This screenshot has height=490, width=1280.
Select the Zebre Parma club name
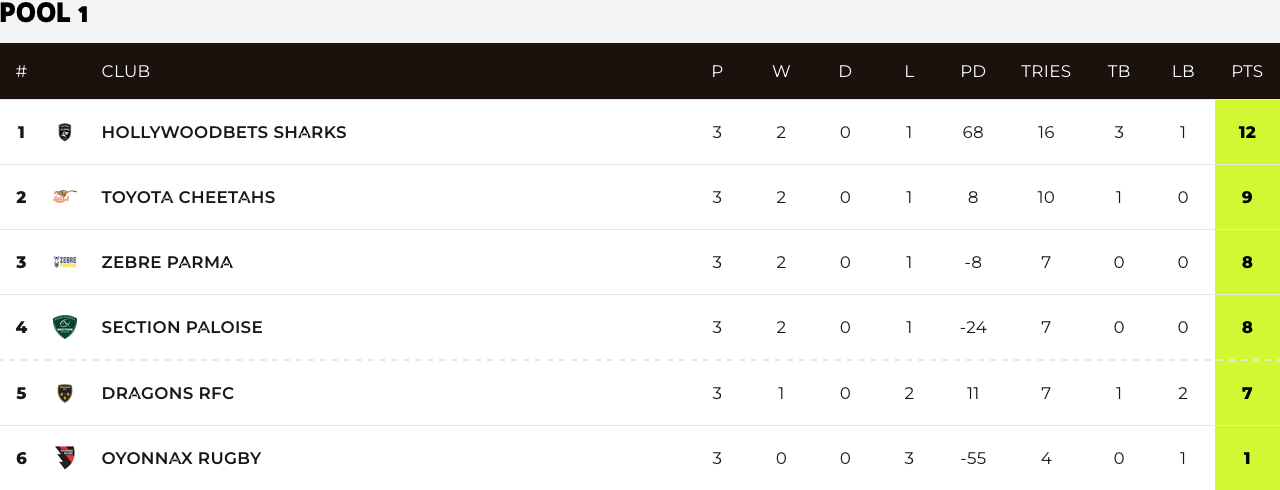click(167, 262)
